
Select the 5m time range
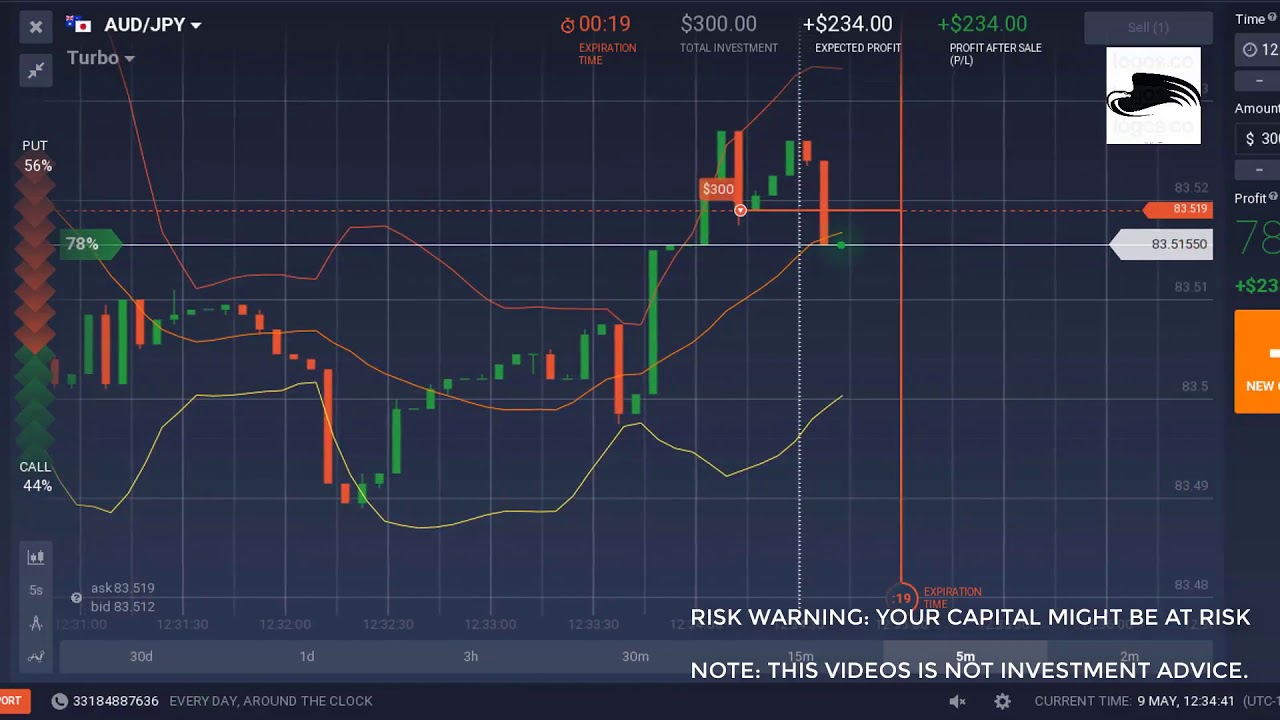pos(965,656)
